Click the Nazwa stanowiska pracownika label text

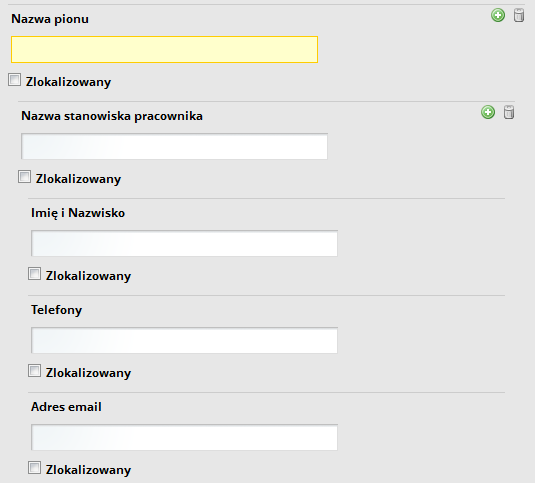[112, 116]
